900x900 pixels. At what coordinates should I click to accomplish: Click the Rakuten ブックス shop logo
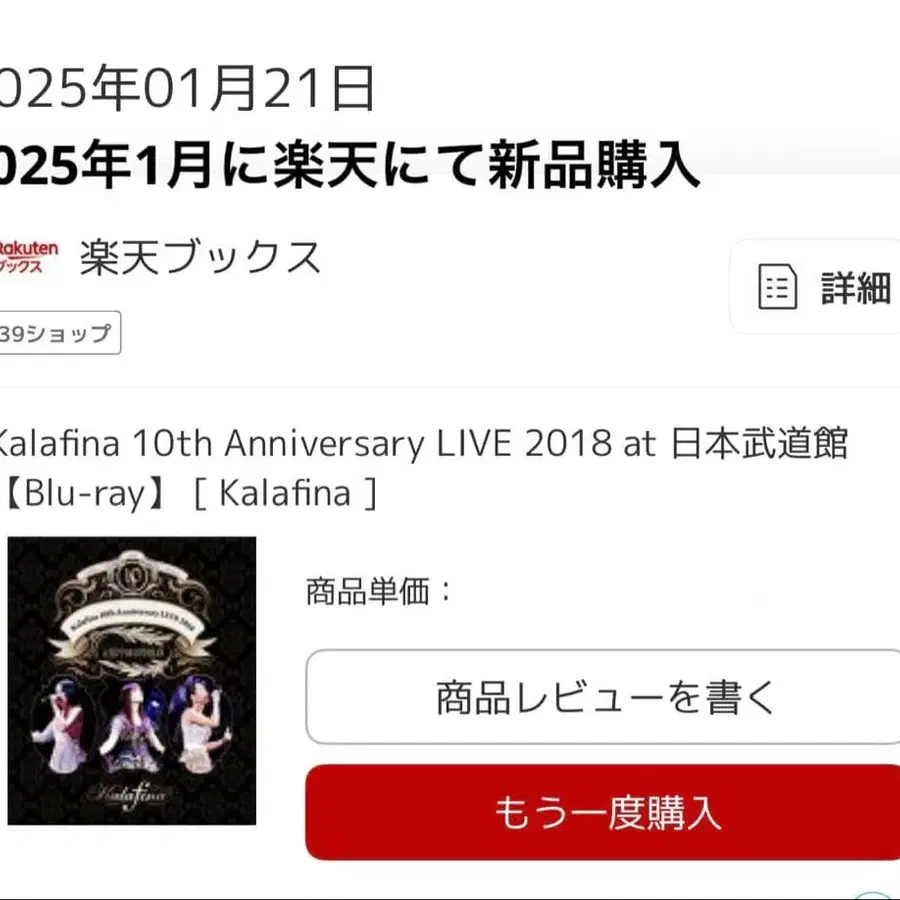[28, 257]
